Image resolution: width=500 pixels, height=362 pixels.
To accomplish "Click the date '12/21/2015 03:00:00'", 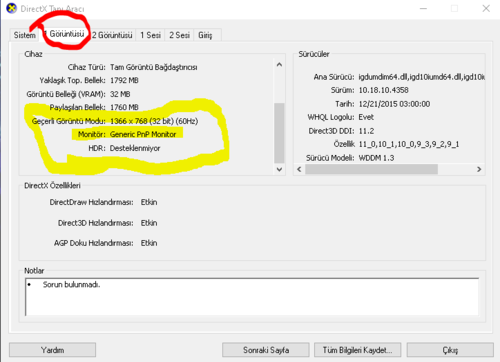I will click(394, 104).
